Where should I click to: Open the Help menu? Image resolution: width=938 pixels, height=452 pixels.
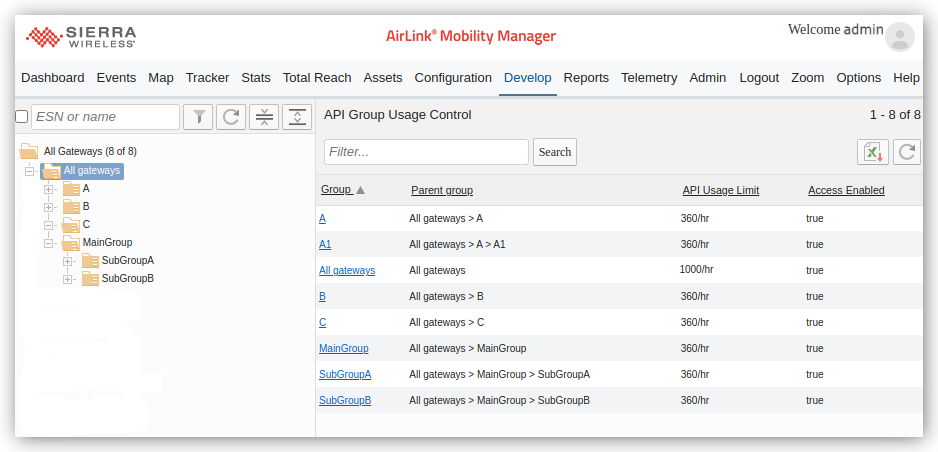pyautogui.click(x=906, y=78)
